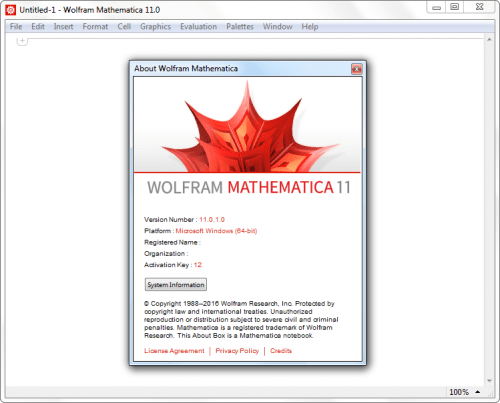500x403 pixels.
Task: Open the Insert menu
Action: pos(63,27)
